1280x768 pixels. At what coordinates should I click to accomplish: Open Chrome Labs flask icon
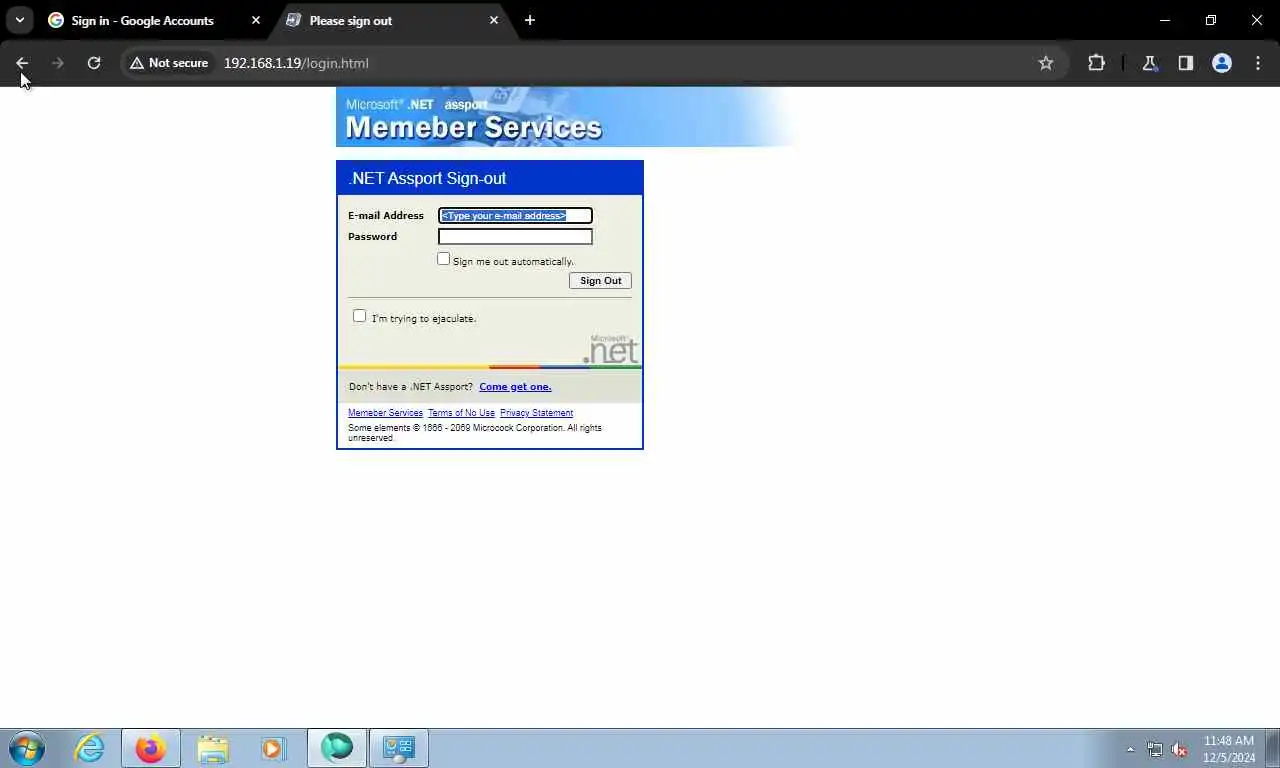click(x=1150, y=63)
